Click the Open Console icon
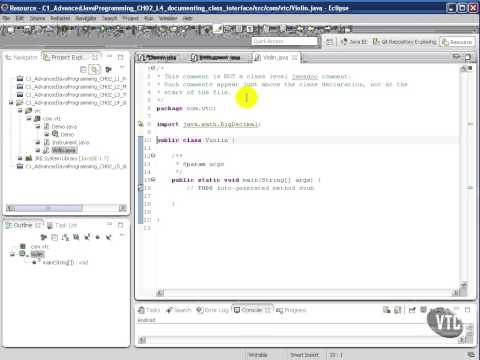 [x=439, y=310]
